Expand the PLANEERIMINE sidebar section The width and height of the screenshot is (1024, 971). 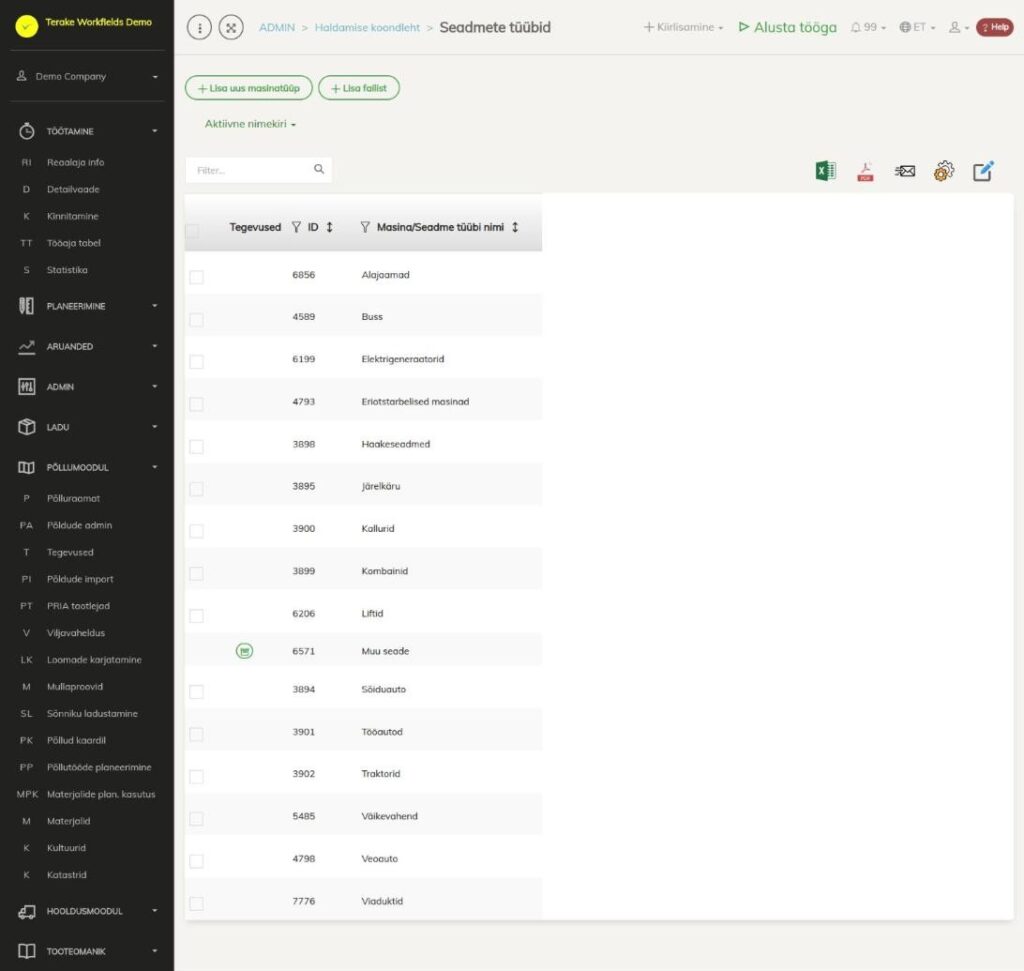(87, 306)
